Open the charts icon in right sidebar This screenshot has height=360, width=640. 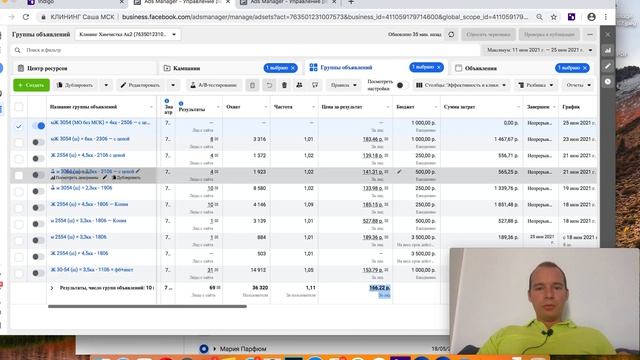pos(607,50)
